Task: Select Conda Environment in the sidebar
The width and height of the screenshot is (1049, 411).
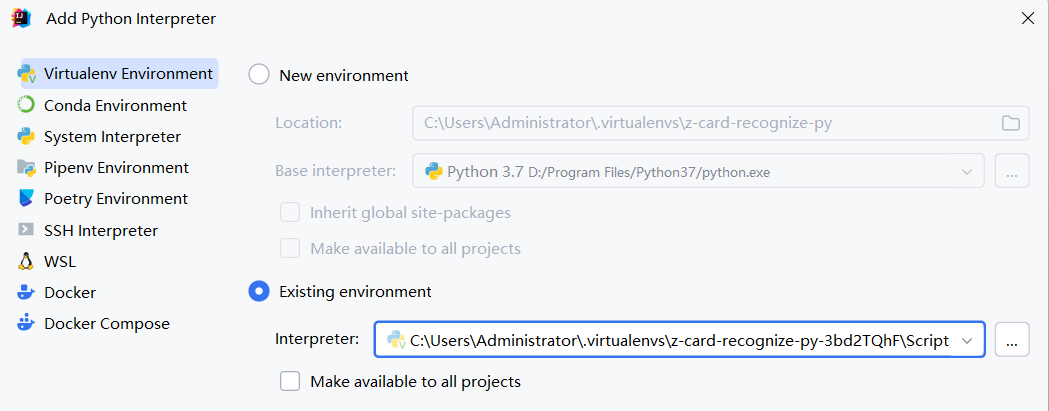Action: click(x=115, y=106)
